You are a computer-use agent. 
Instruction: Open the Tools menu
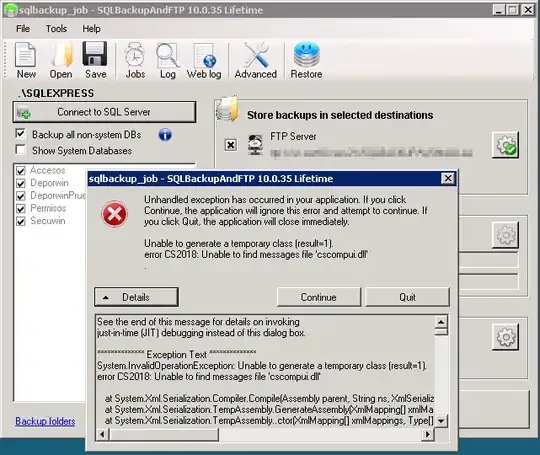(56, 29)
